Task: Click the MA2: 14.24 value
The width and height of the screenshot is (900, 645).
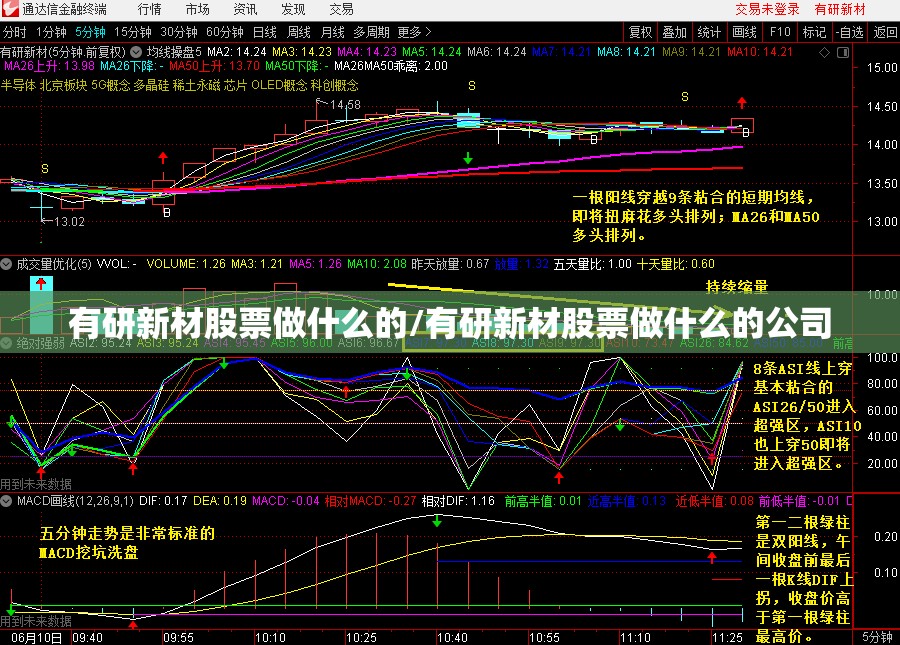Action: pos(236,52)
